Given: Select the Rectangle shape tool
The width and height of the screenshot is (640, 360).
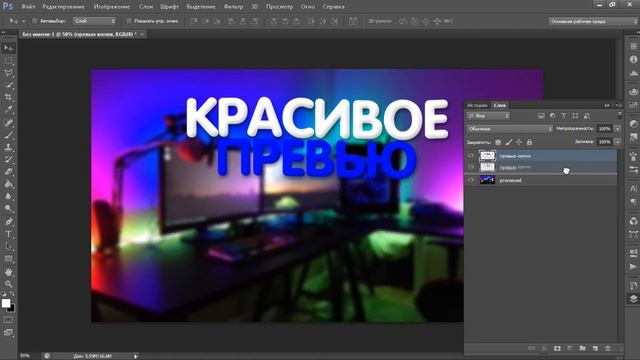Looking at the screenshot, I should click(x=8, y=259).
